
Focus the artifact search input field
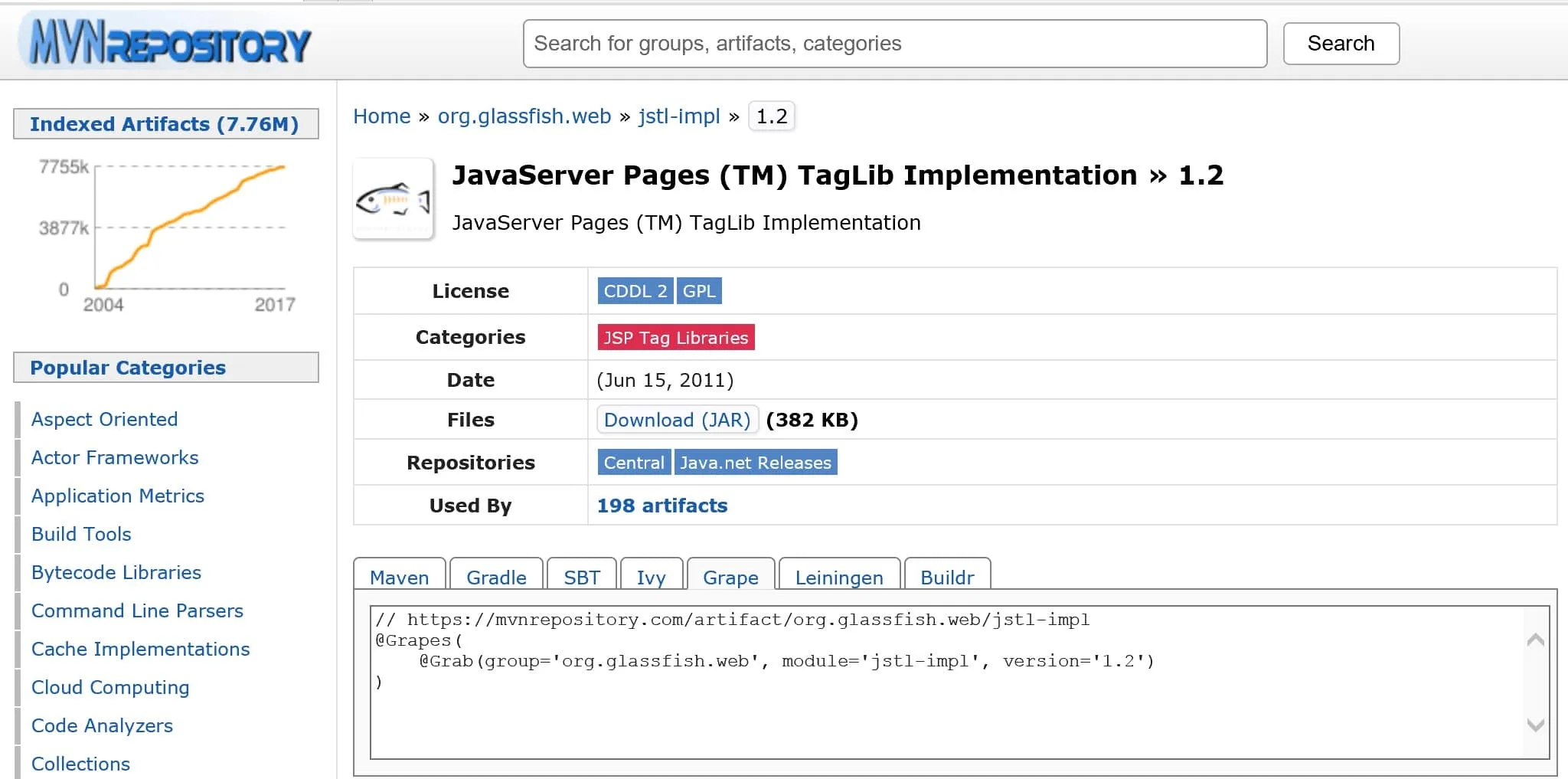click(x=895, y=44)
